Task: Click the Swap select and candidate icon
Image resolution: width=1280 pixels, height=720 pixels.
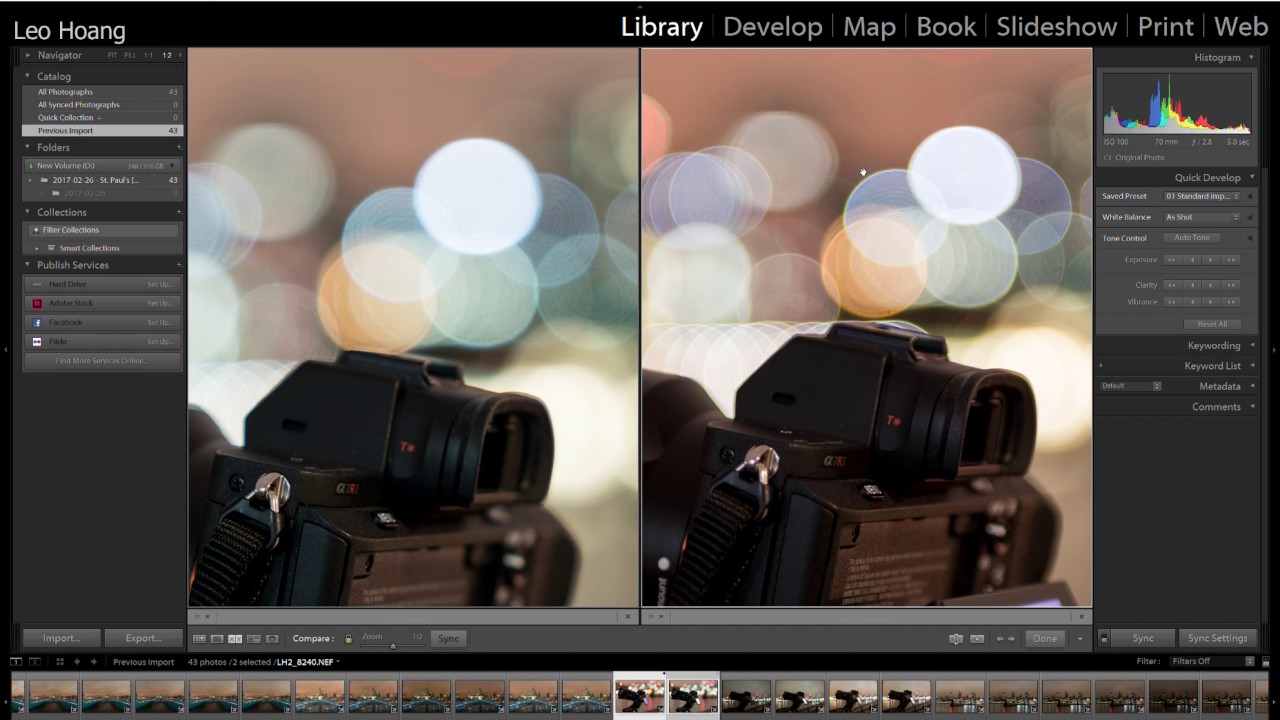Action: pos(956,638)
